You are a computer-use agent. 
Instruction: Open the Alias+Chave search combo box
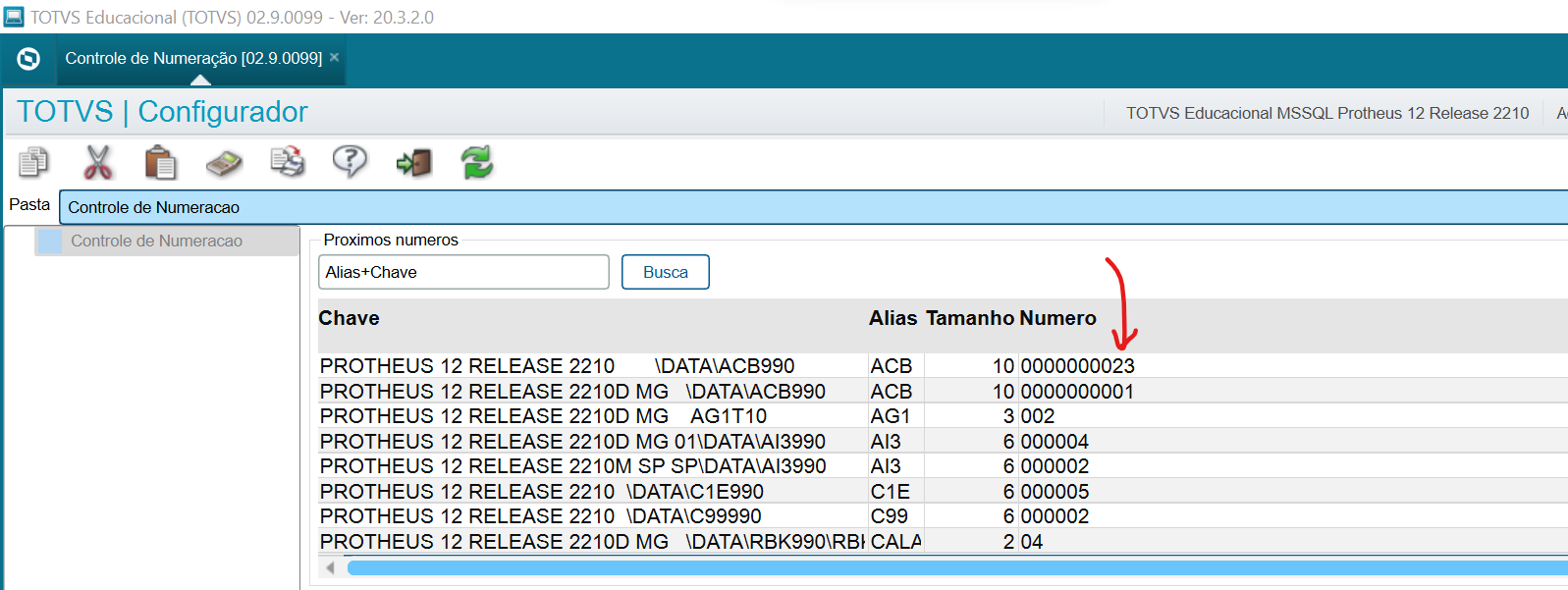click(463, 272)
